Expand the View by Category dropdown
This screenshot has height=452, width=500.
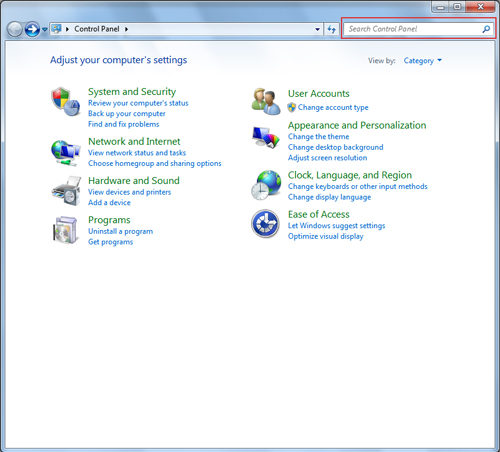coord(422,61)
